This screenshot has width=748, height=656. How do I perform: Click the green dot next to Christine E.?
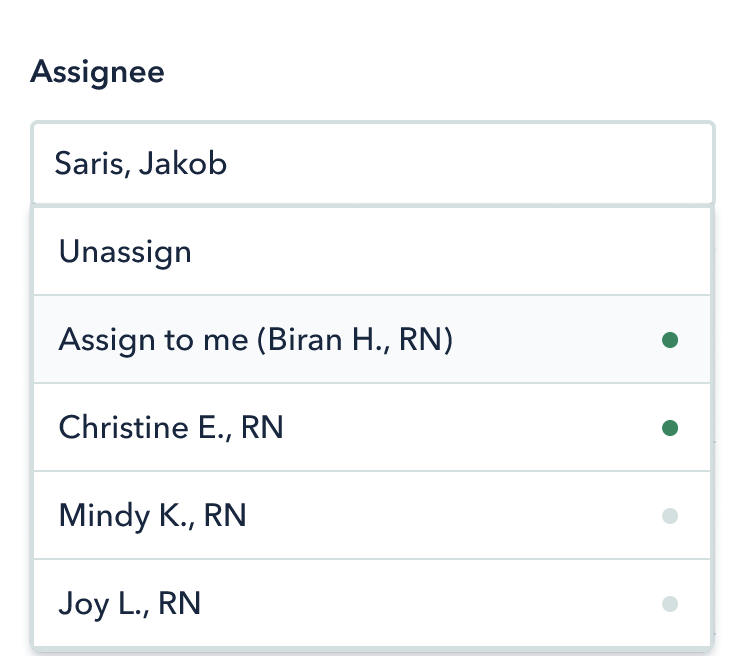coord(670,428)
